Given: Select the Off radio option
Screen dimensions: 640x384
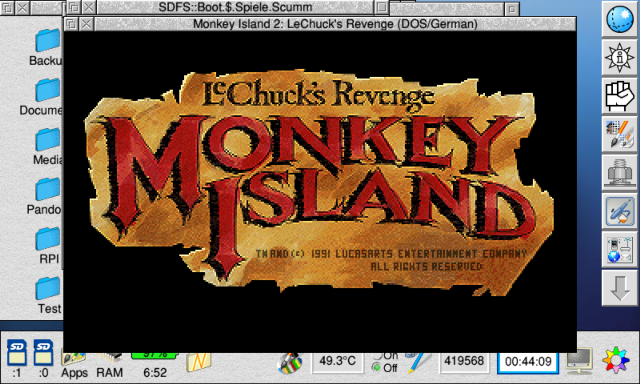Looking at the screenshot, I should [x=384, y=368].
